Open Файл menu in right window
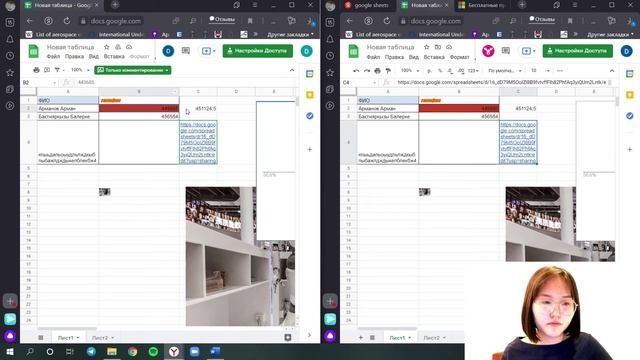The image size is (640, 360). tap(373, 57)
